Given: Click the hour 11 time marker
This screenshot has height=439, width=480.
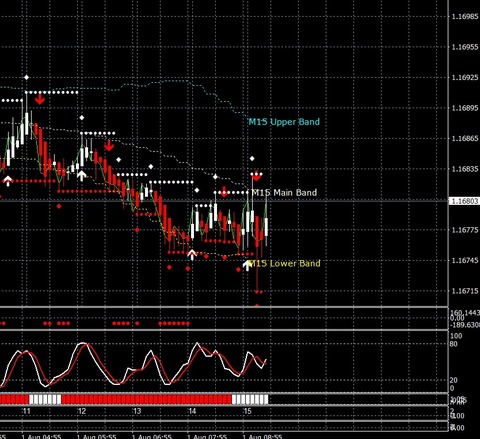Looking at the screenshot, I should (x=26, y=411).
